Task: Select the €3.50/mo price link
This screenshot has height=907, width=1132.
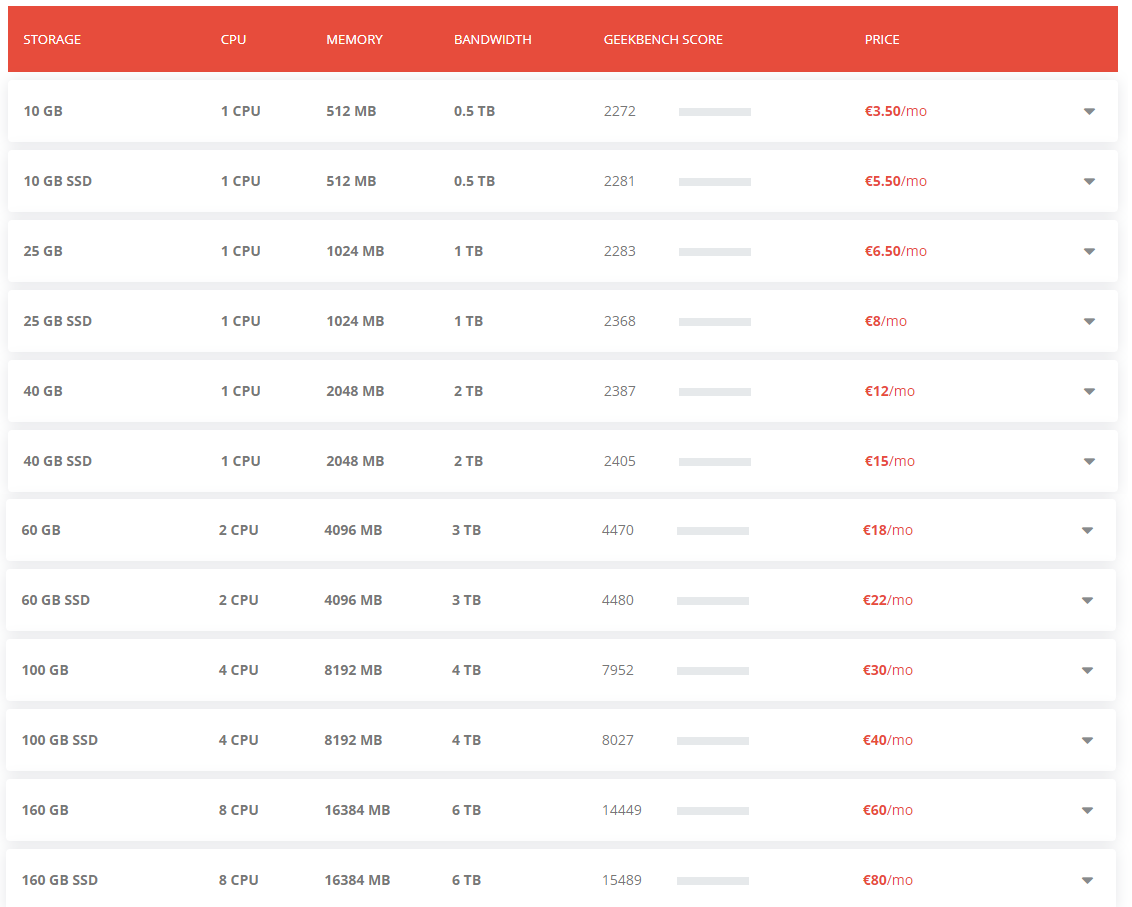Action: pyautogui.click(x=895, y=111)
